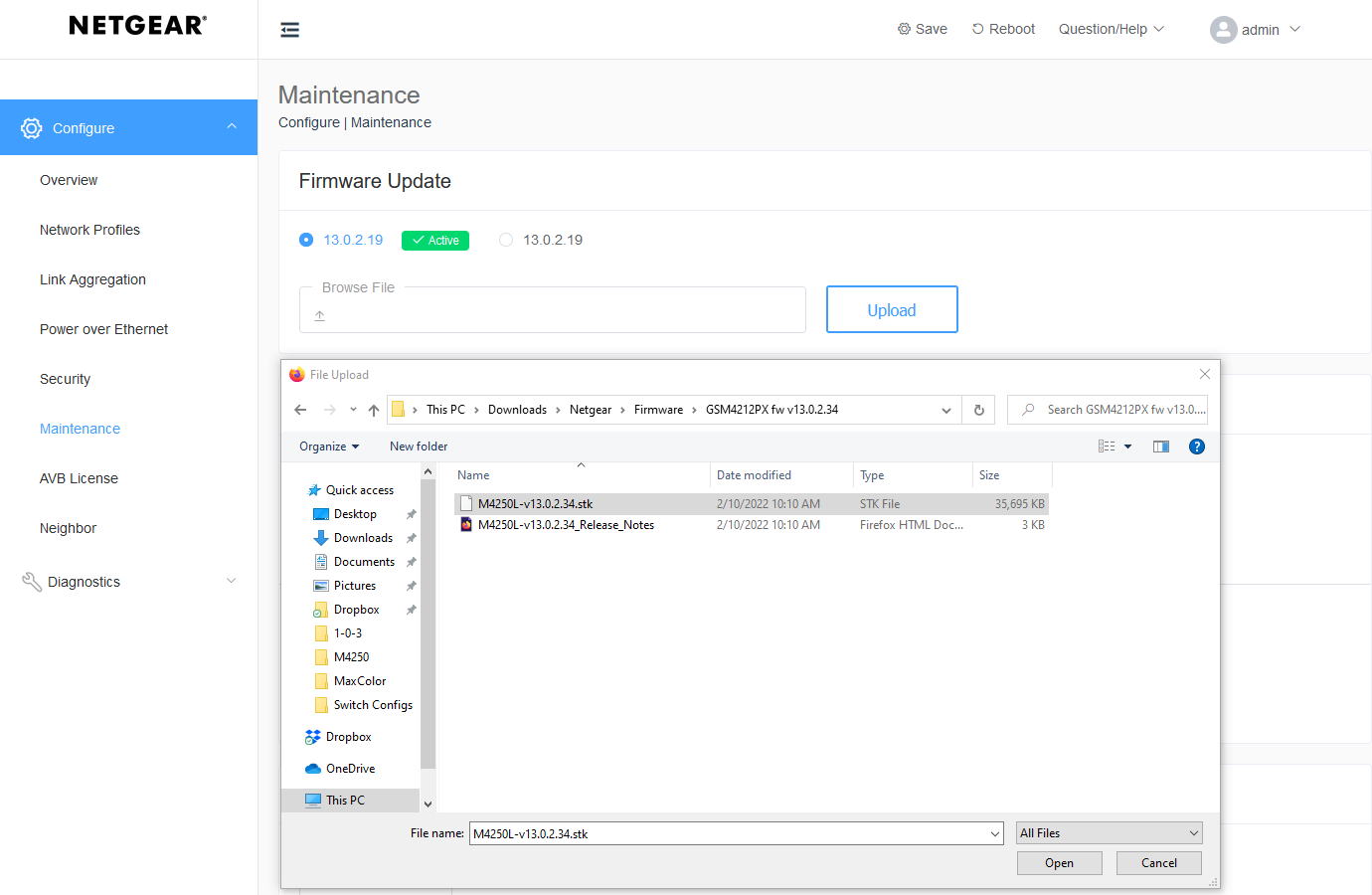Click the Firefox icon in File Upload title
Viewport: 1372px width, 895px height.
[296, 375]
